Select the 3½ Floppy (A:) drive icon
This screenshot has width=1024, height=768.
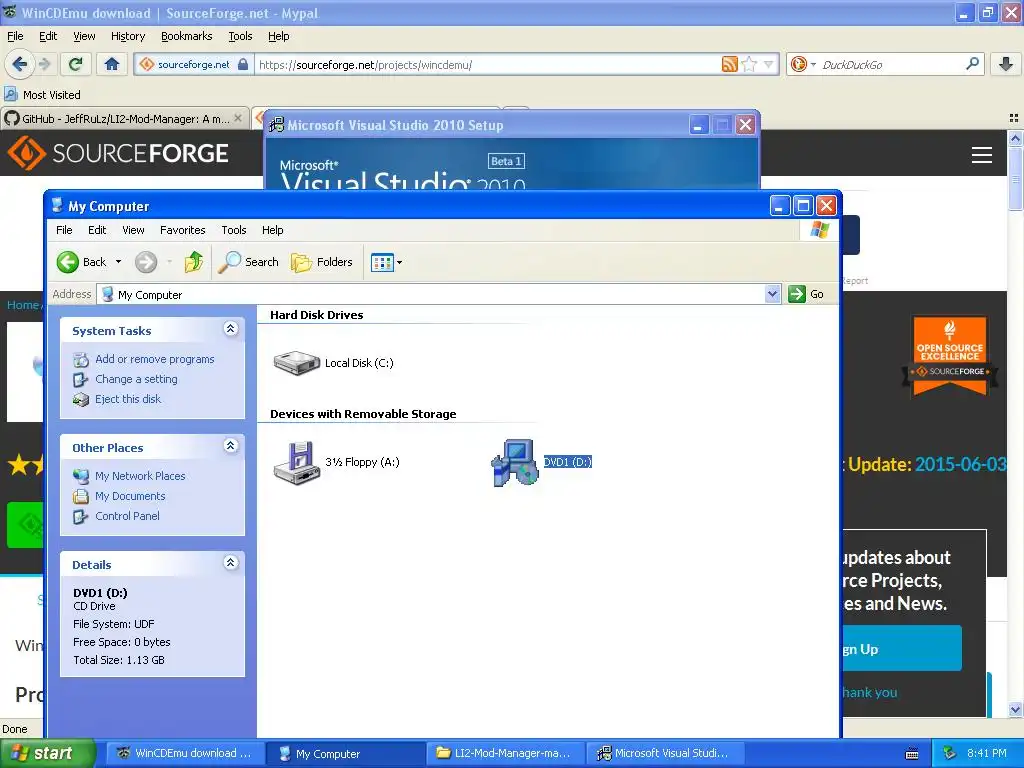point(296,462)
